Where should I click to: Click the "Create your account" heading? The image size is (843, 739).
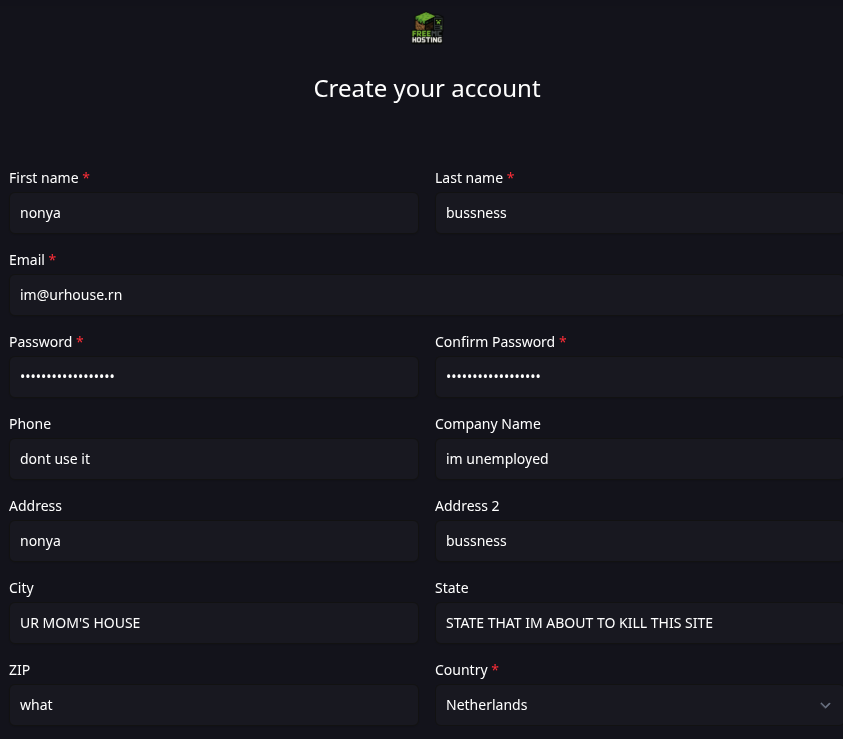[427, 89]
